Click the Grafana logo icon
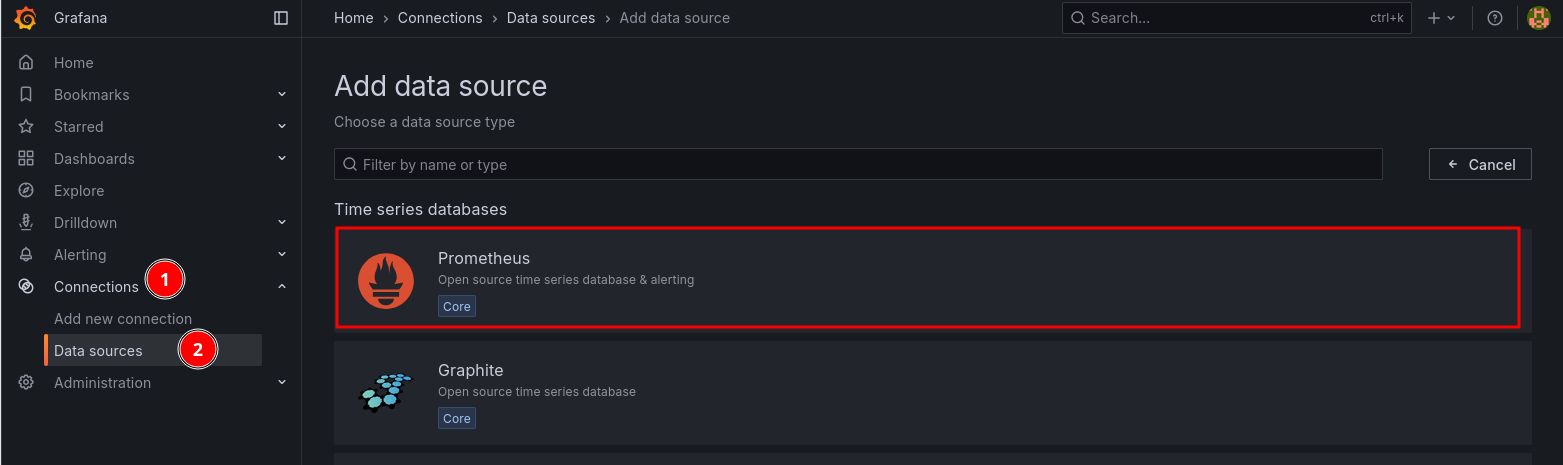Image resolution: width=1563 pixels, height=465 pixels. tap(26, 18)
